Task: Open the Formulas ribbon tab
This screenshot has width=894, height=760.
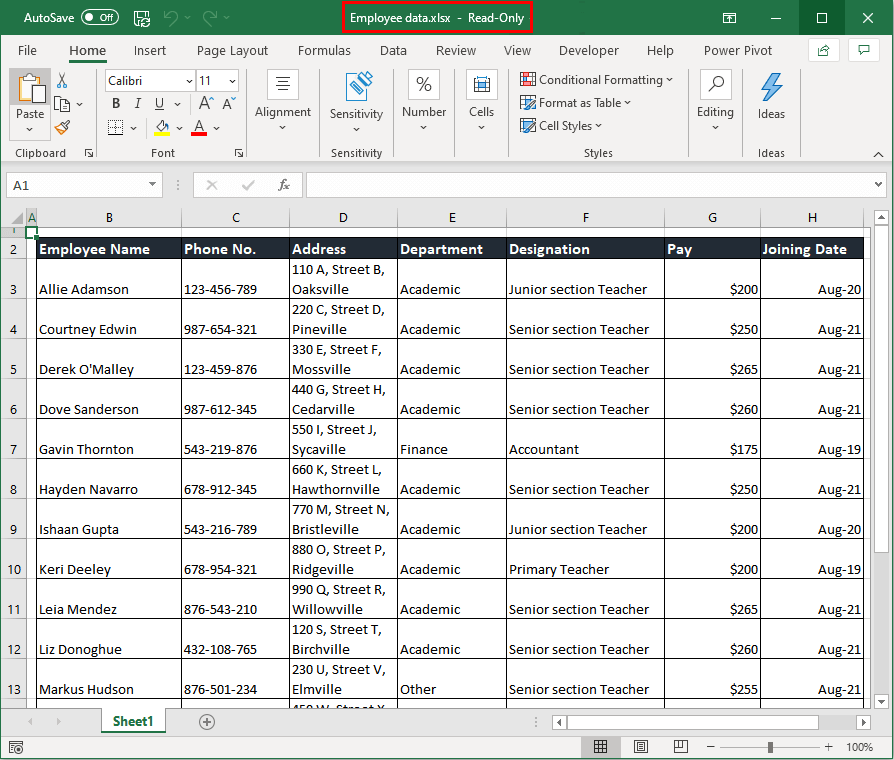Action: [324, 50]
